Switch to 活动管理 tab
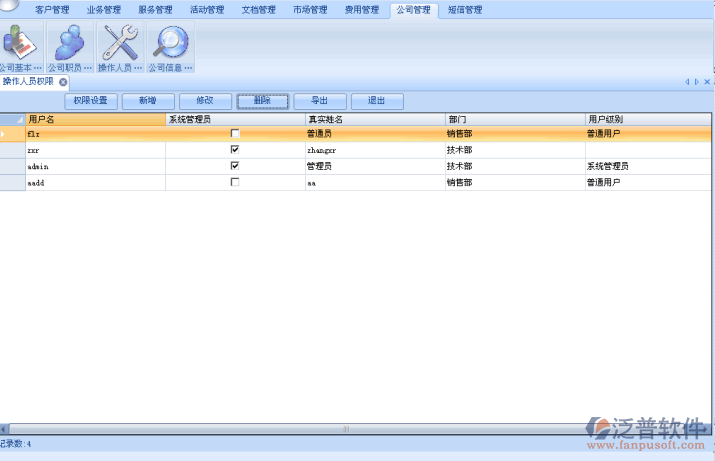Image resolution: width=715 pixels, height=461 pixels. [207, 10]
